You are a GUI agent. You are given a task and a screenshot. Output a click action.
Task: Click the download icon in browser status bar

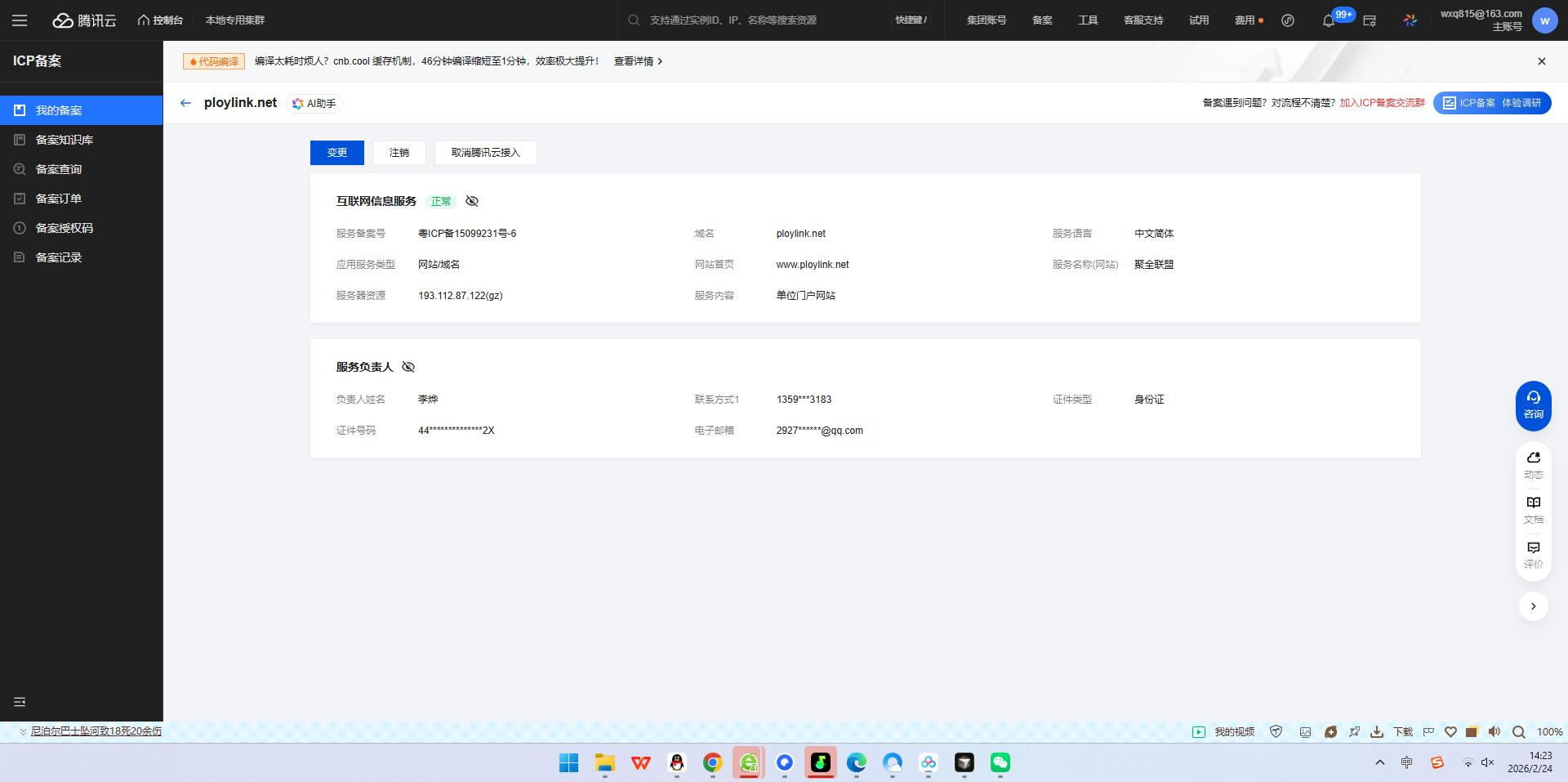click(x=1377, y=732)
